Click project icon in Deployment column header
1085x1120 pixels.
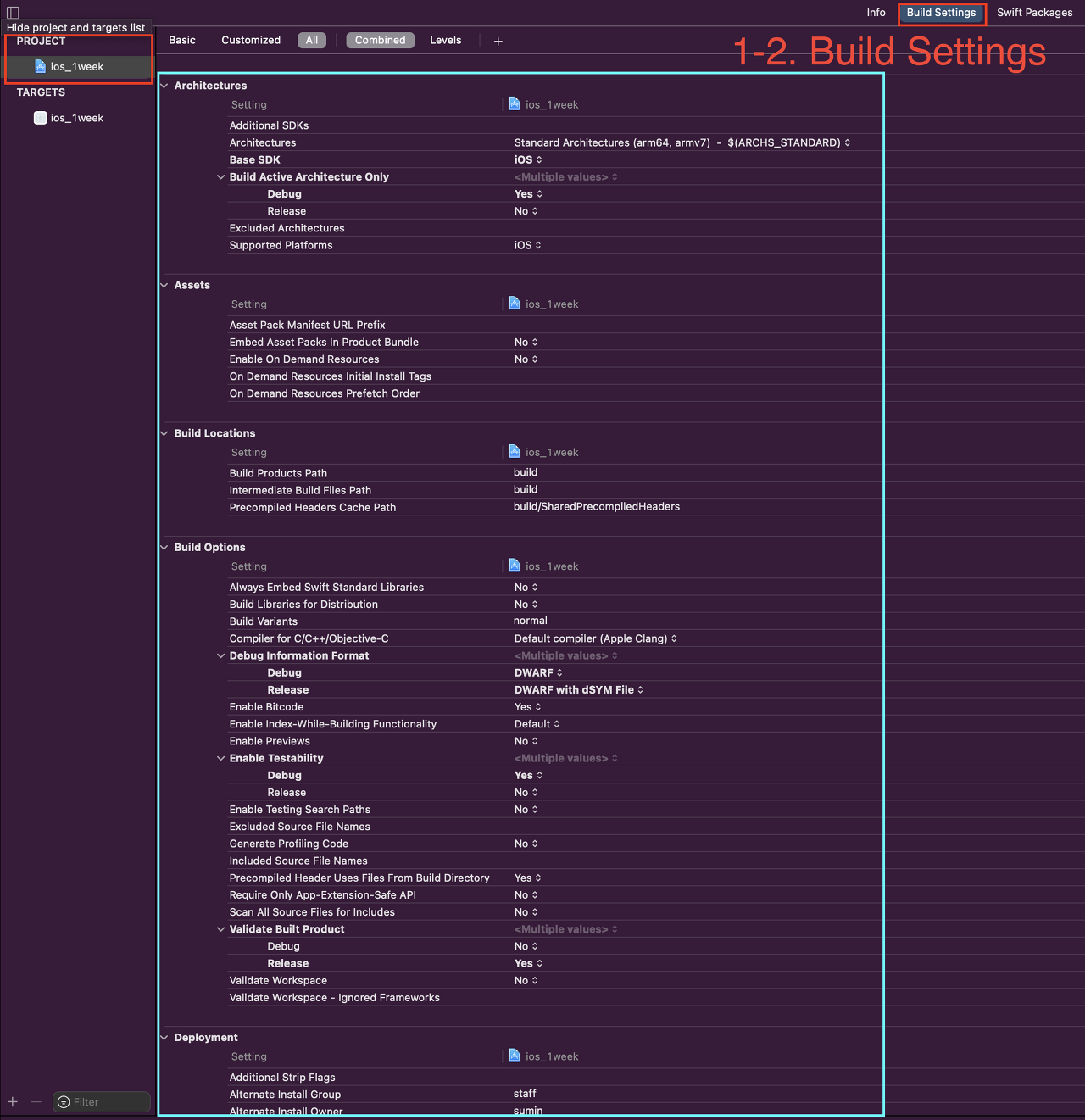(515, 1056)
